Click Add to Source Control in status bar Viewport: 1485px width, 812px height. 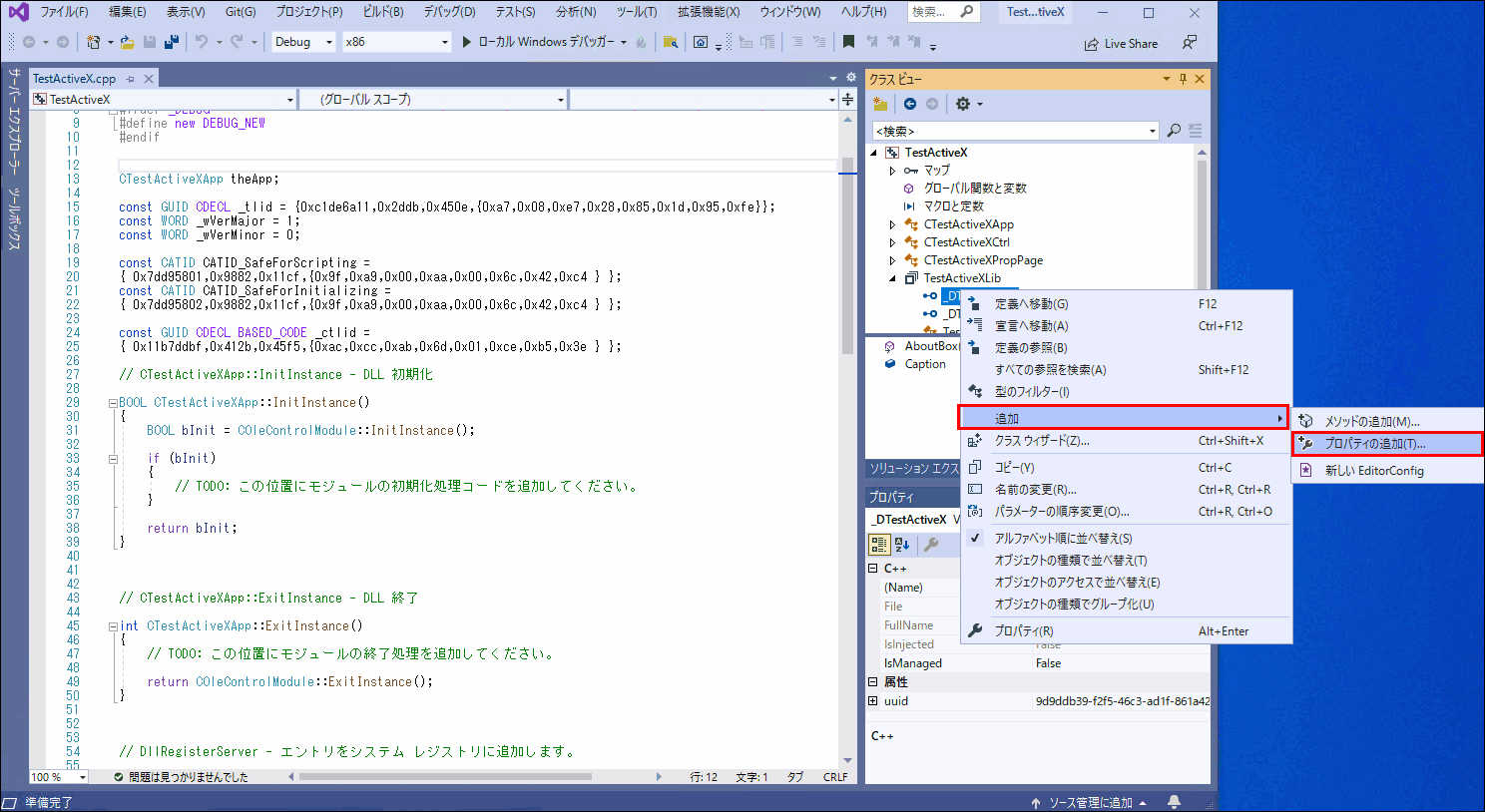point(1089,803)
